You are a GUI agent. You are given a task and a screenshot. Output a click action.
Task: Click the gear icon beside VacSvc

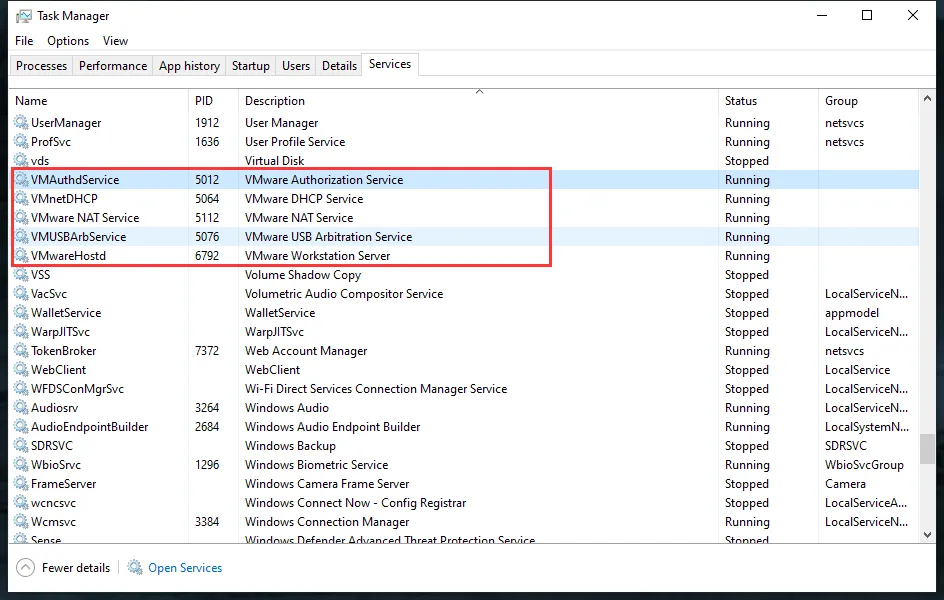(x=21, y=294)
